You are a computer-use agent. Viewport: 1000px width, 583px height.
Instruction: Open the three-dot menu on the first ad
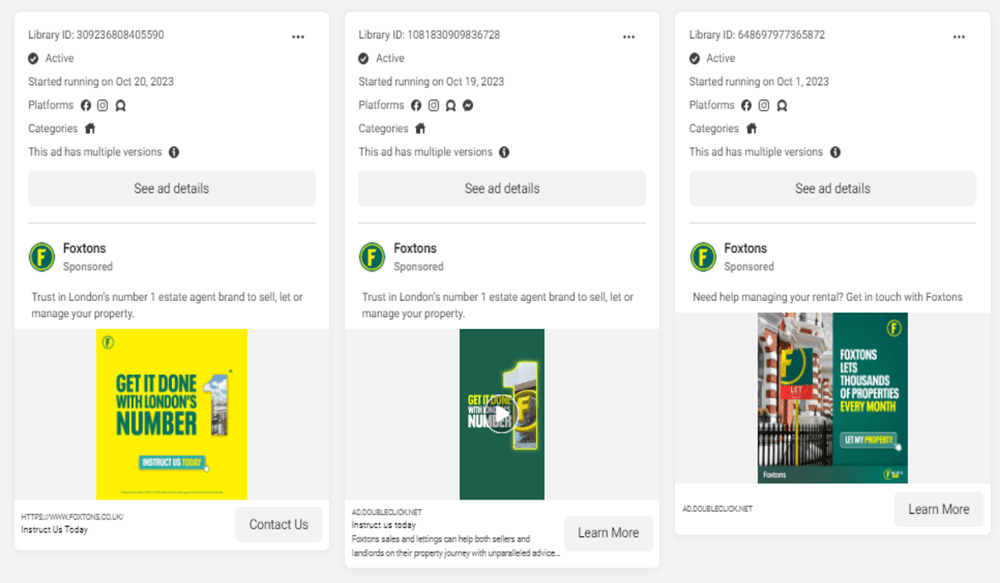(x=298, y=36)
